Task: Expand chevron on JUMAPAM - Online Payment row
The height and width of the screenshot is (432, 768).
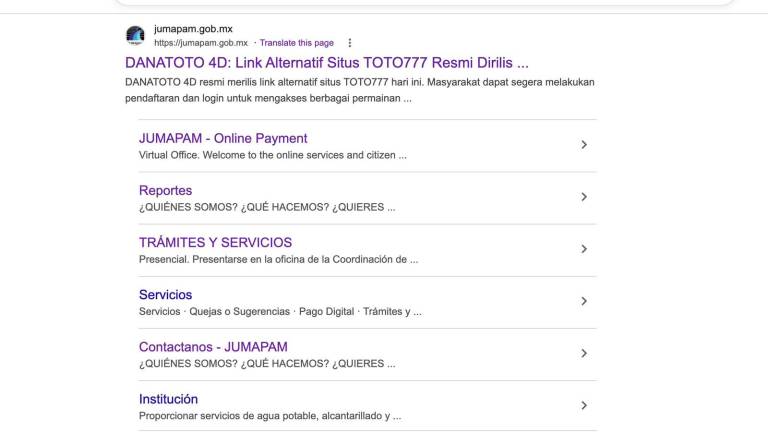Action: point(584,144)
